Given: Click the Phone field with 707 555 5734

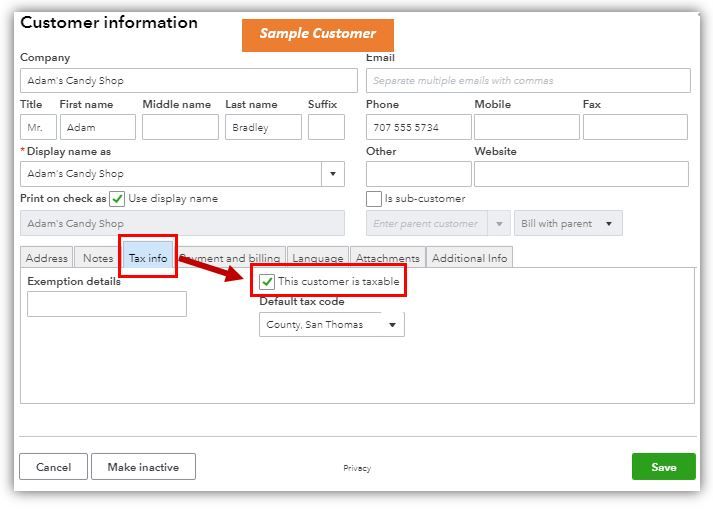Looking at the screenshot, I should [x=418, y=127].
